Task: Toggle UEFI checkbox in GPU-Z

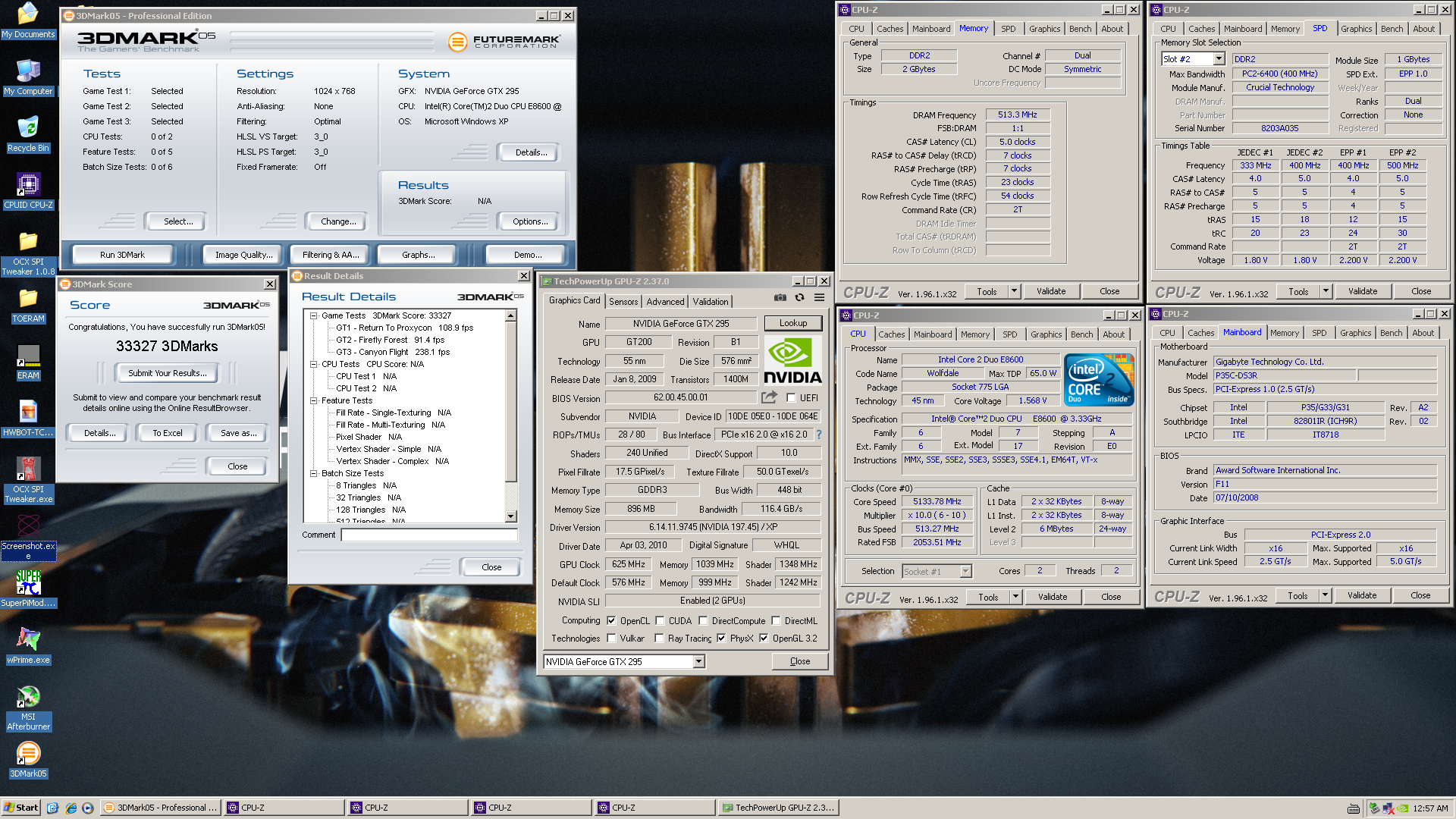Action: click(791, 397)
